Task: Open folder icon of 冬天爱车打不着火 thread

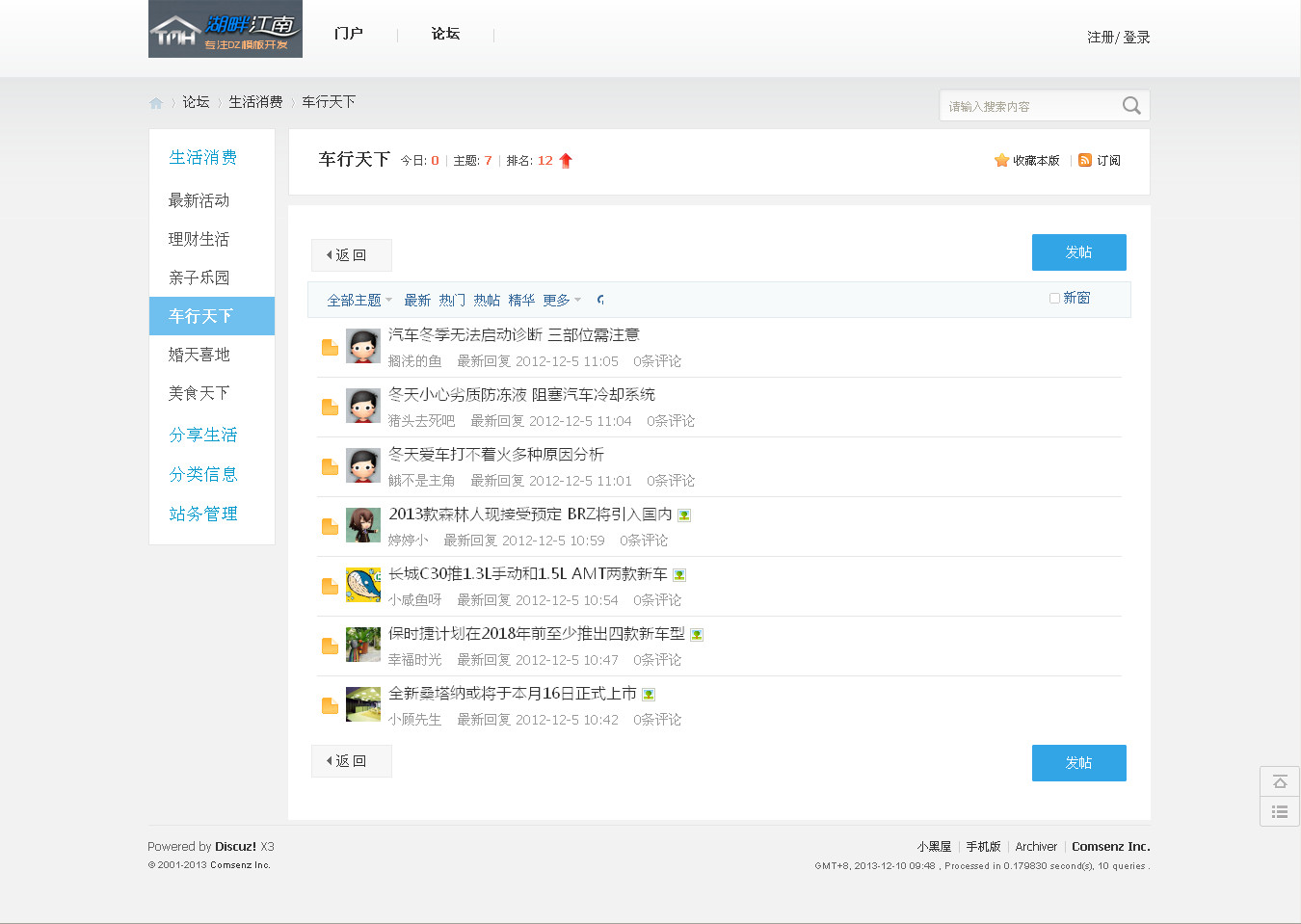Action: (330, 466)
